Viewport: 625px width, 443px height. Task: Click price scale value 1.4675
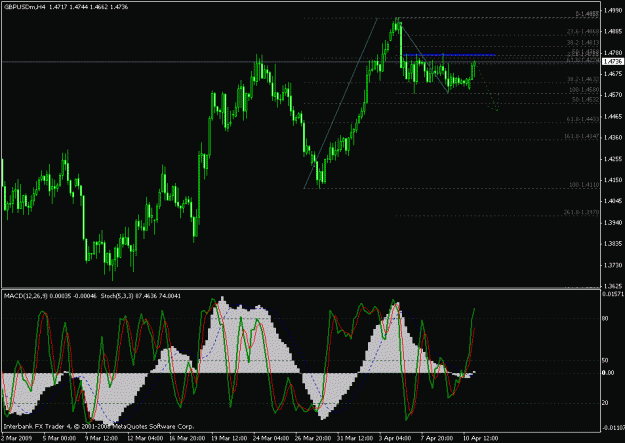click(x=613, y=74)
